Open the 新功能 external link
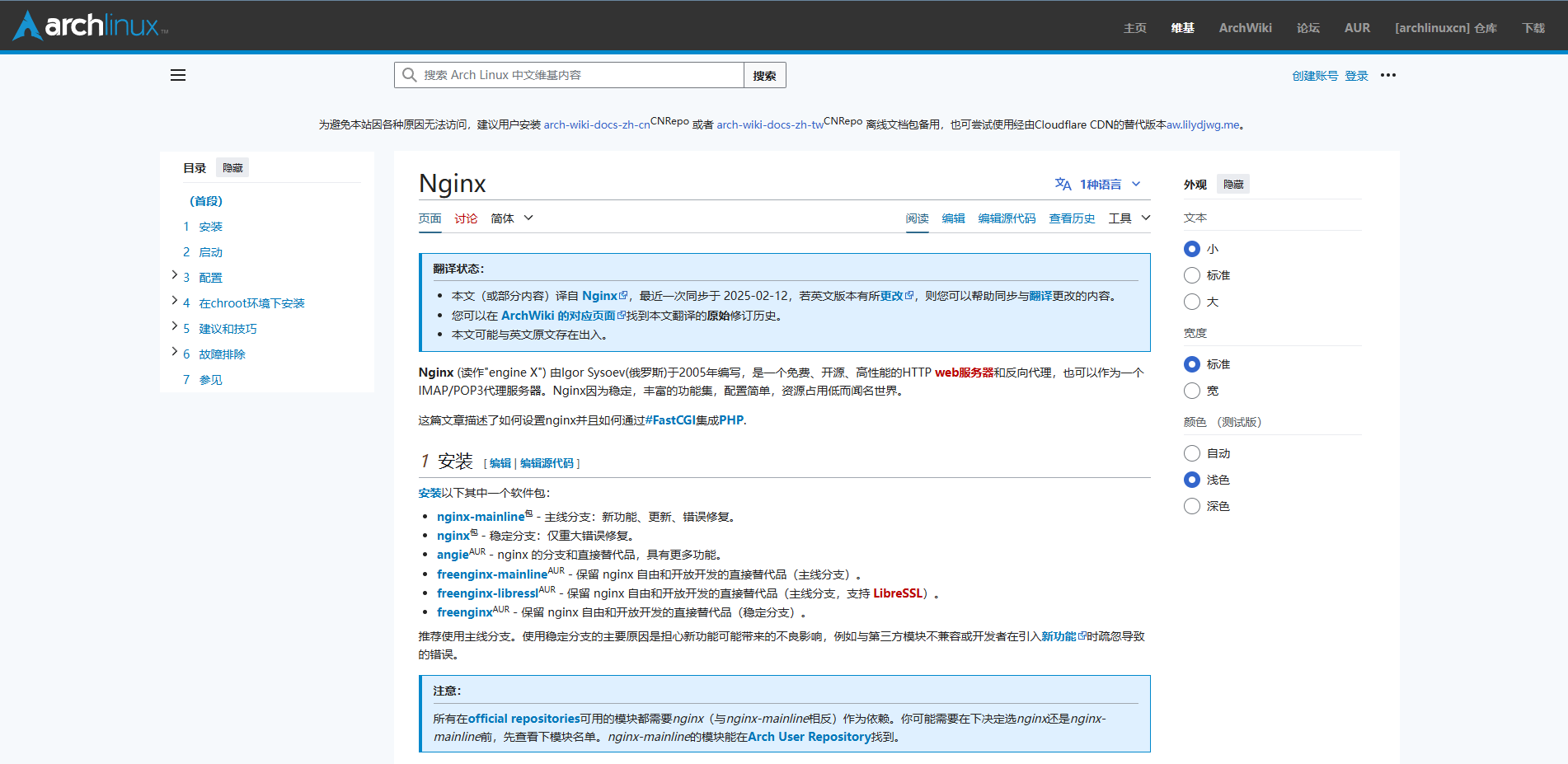Viewport: 1568px width, 764px height. (1063, 636)
